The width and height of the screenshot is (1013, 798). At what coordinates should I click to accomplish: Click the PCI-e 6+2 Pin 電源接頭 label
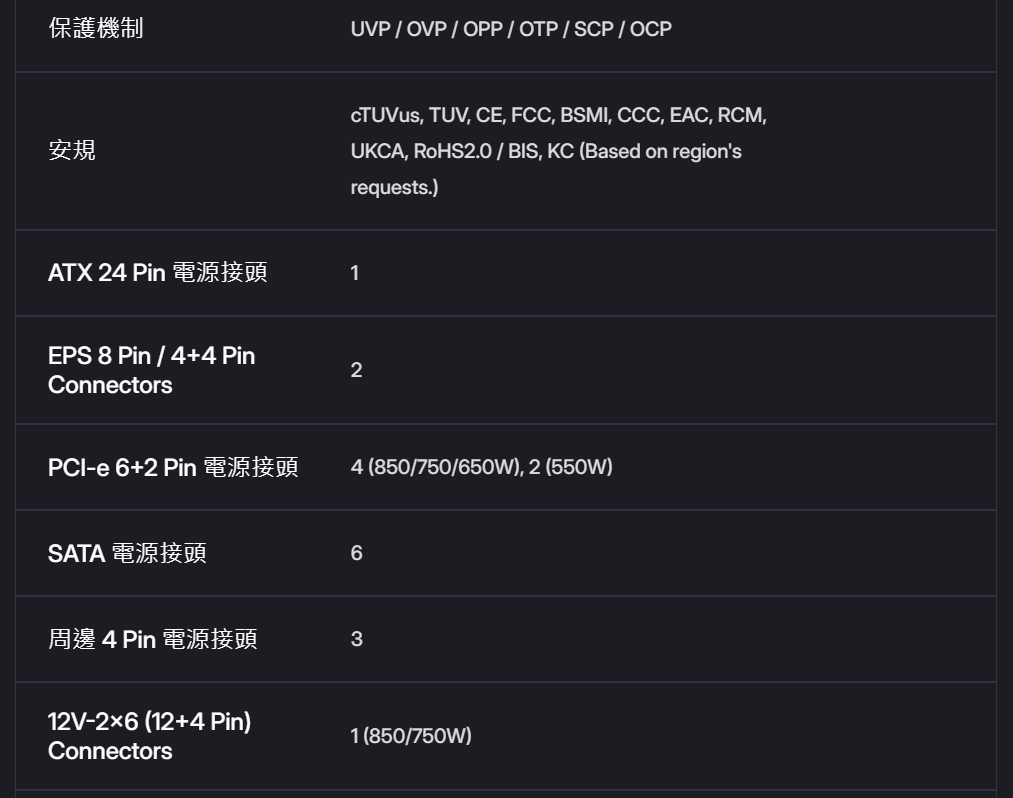[172, 467]
